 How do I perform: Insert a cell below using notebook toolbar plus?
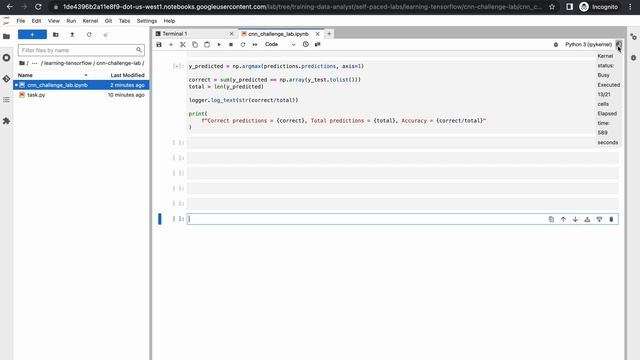[171, 44]
